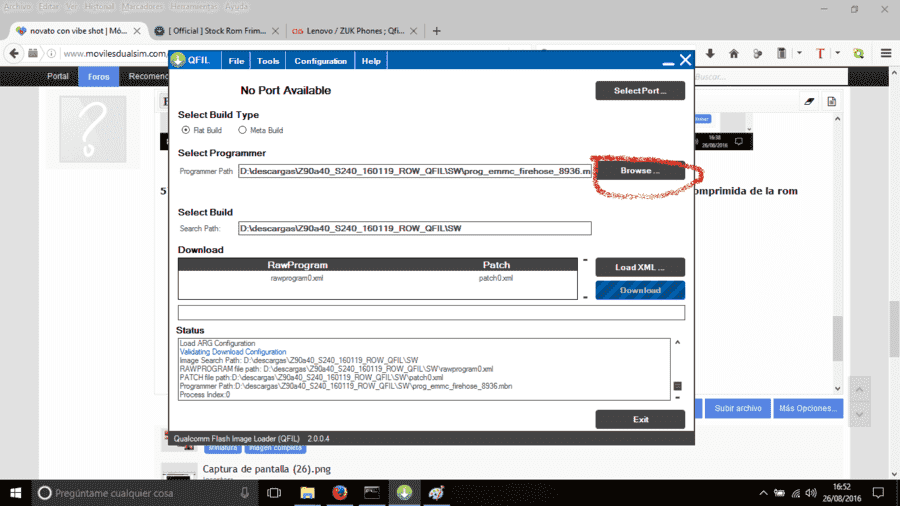Click the network icon in system tray
The height and width of the screenshot is (506, 900).
coord(796,493)
